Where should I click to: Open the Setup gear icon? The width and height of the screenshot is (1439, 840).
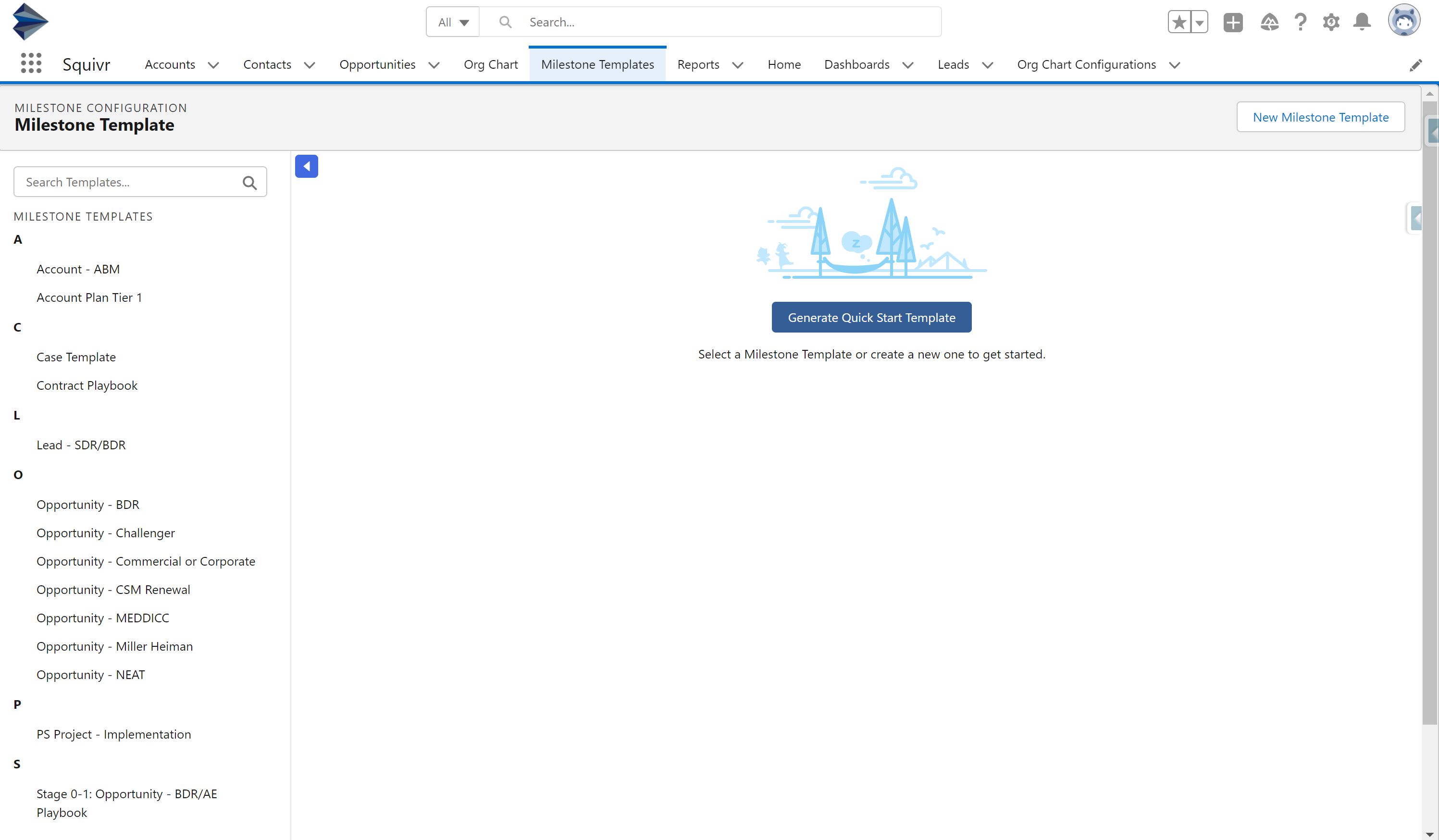click(x=1331, y=22)
